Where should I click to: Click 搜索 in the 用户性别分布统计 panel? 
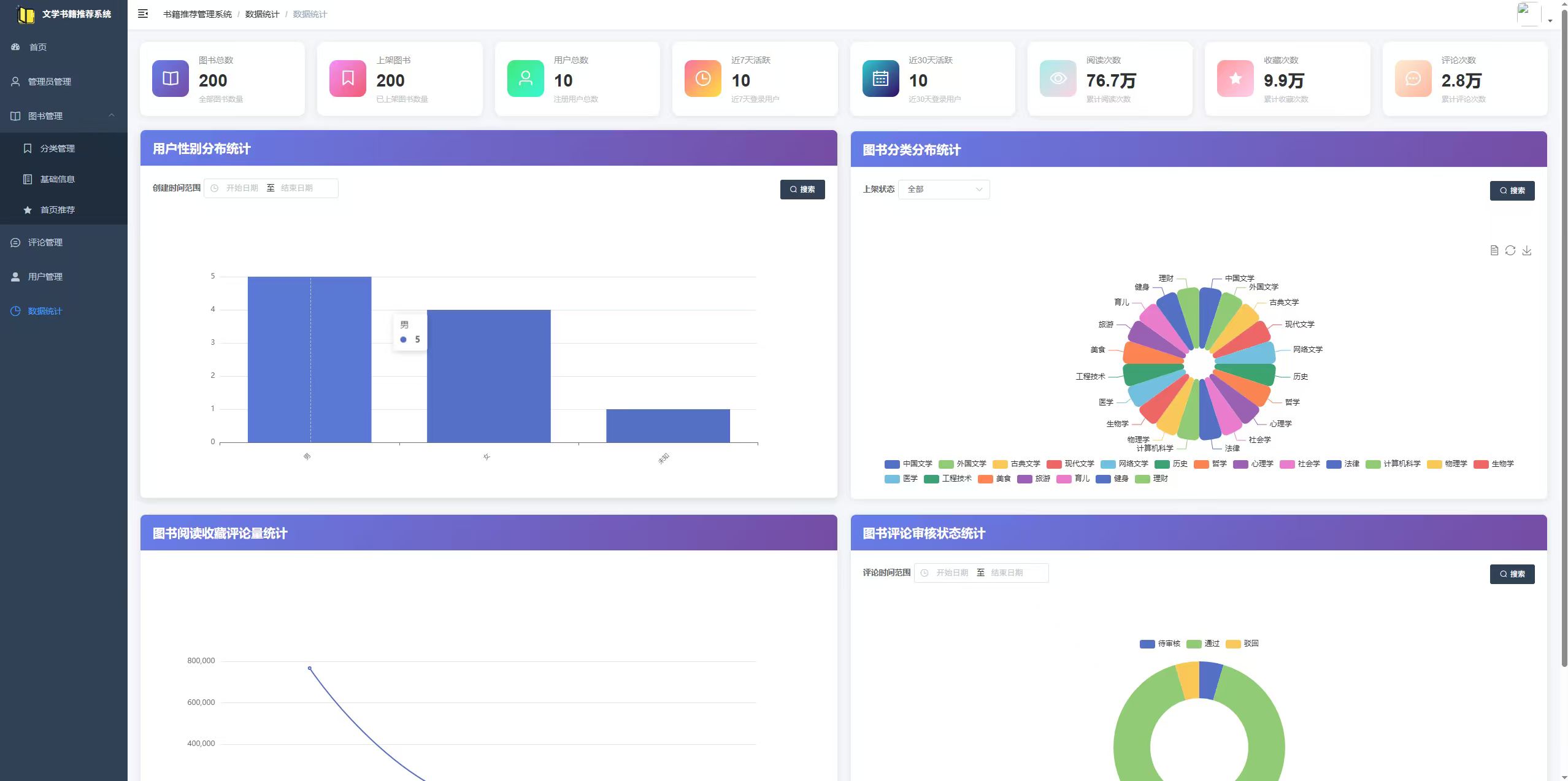tap(802, 190)
